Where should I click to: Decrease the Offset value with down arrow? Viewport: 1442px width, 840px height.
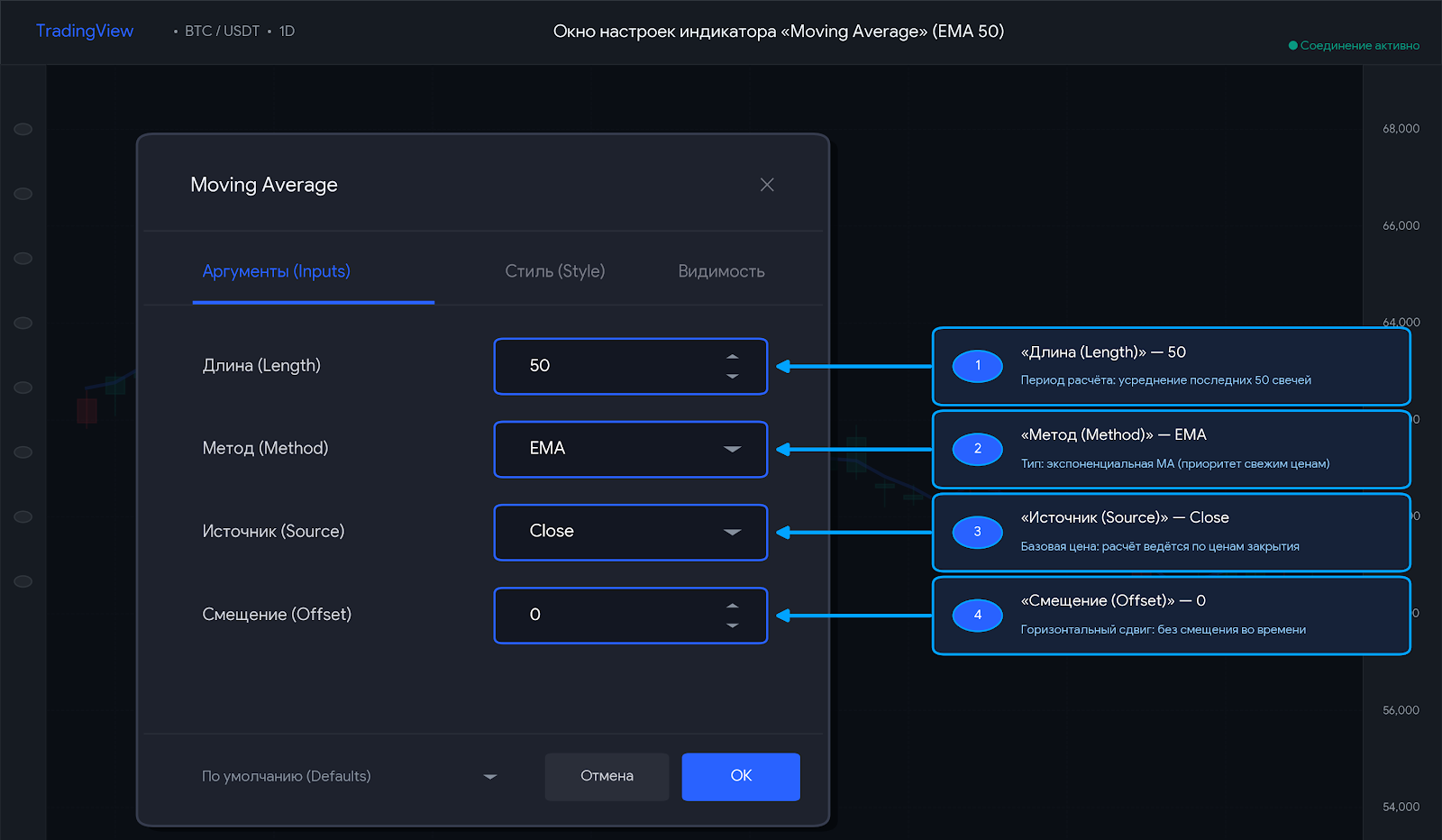pyautogui.click(x=733, y=625)
